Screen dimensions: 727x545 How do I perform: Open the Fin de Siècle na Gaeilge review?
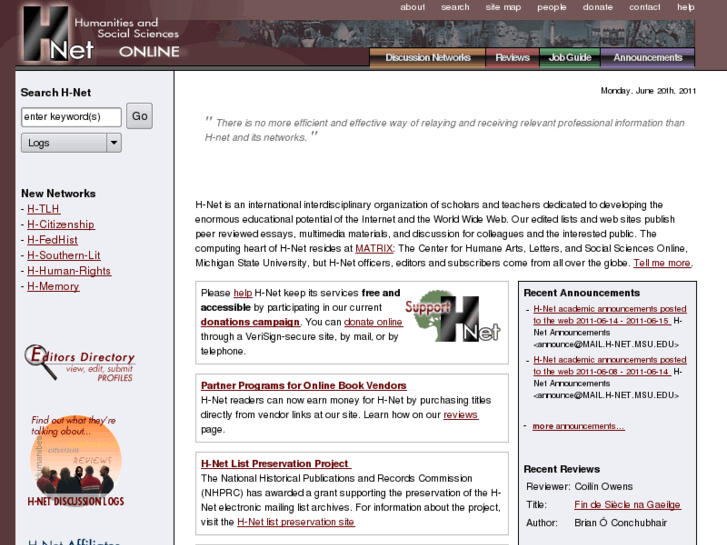[x=627, y=505]
